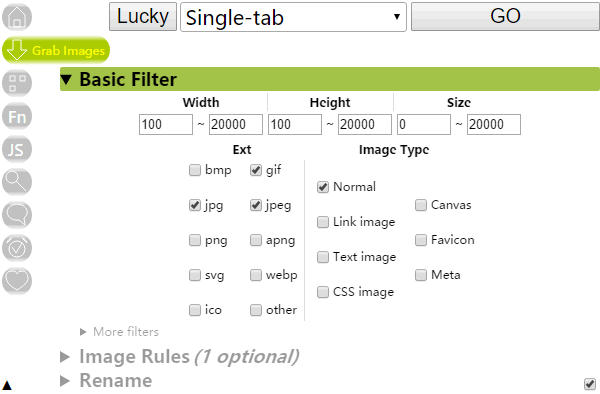The image size is (600, 394).
Task: Open the Home icon in sidebar
Action: click(17, 17)
